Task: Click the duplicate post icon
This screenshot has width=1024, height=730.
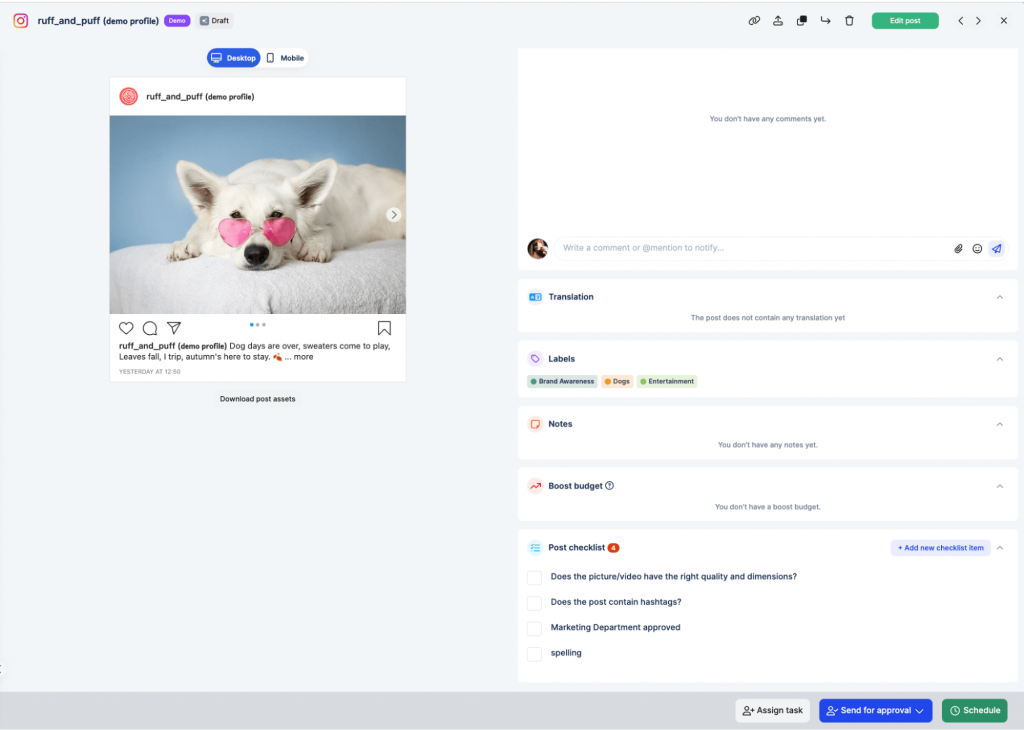Action: [x=802, y=21]
